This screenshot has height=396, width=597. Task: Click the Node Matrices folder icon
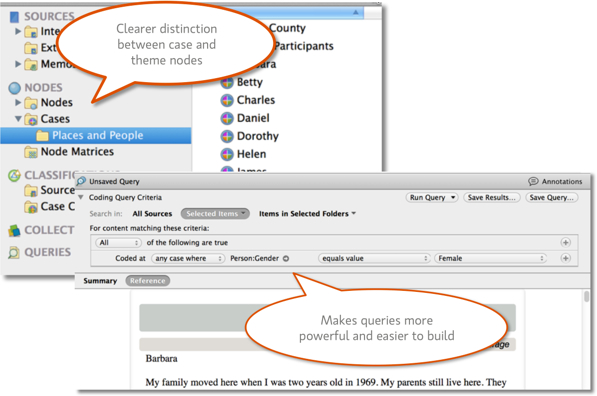(x=31, y=152)
